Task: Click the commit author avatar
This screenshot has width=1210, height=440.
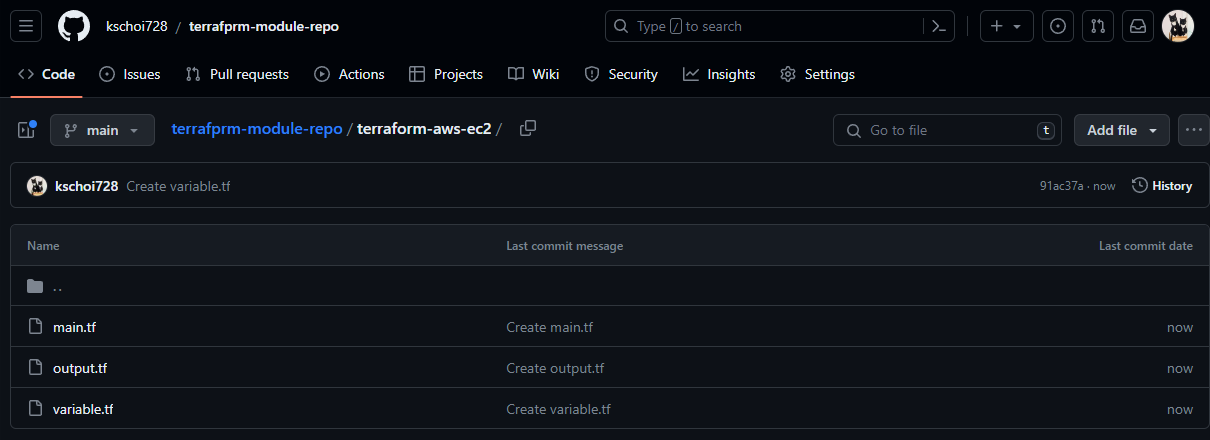Action: tap(37, 186)
